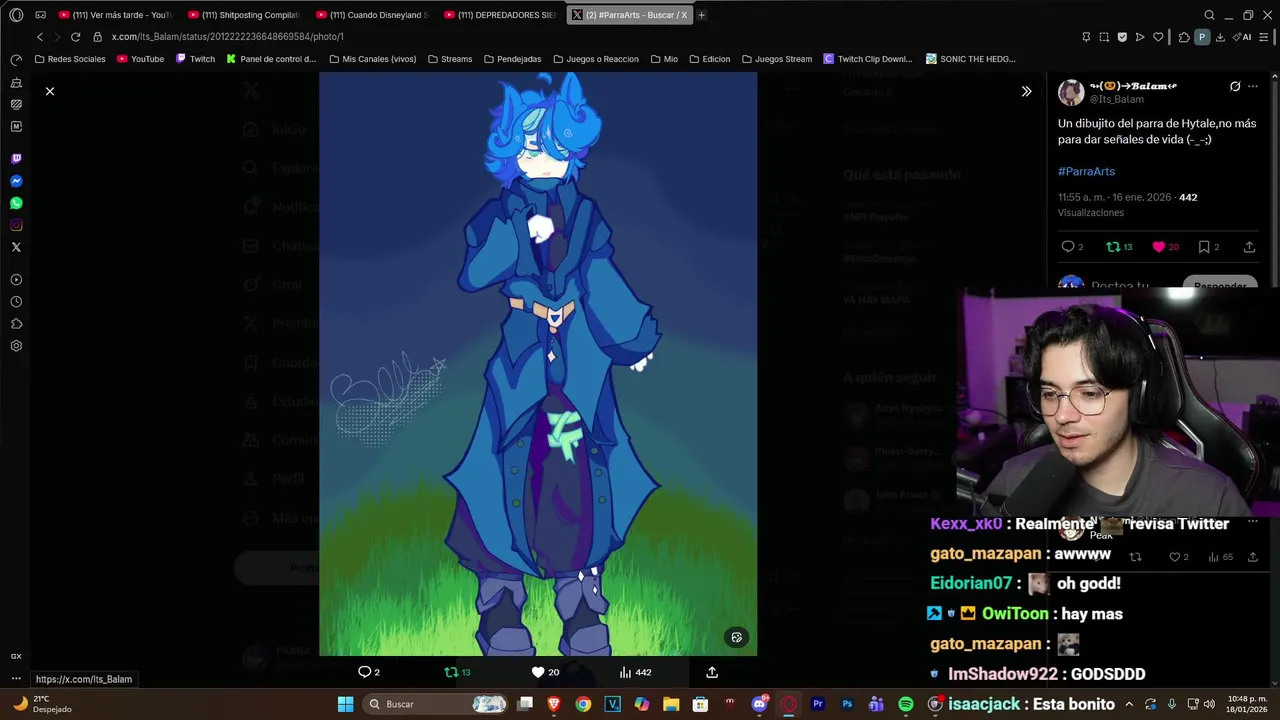
Task: Click the tweet author's avatar
Action: (x=1071, y=93)
